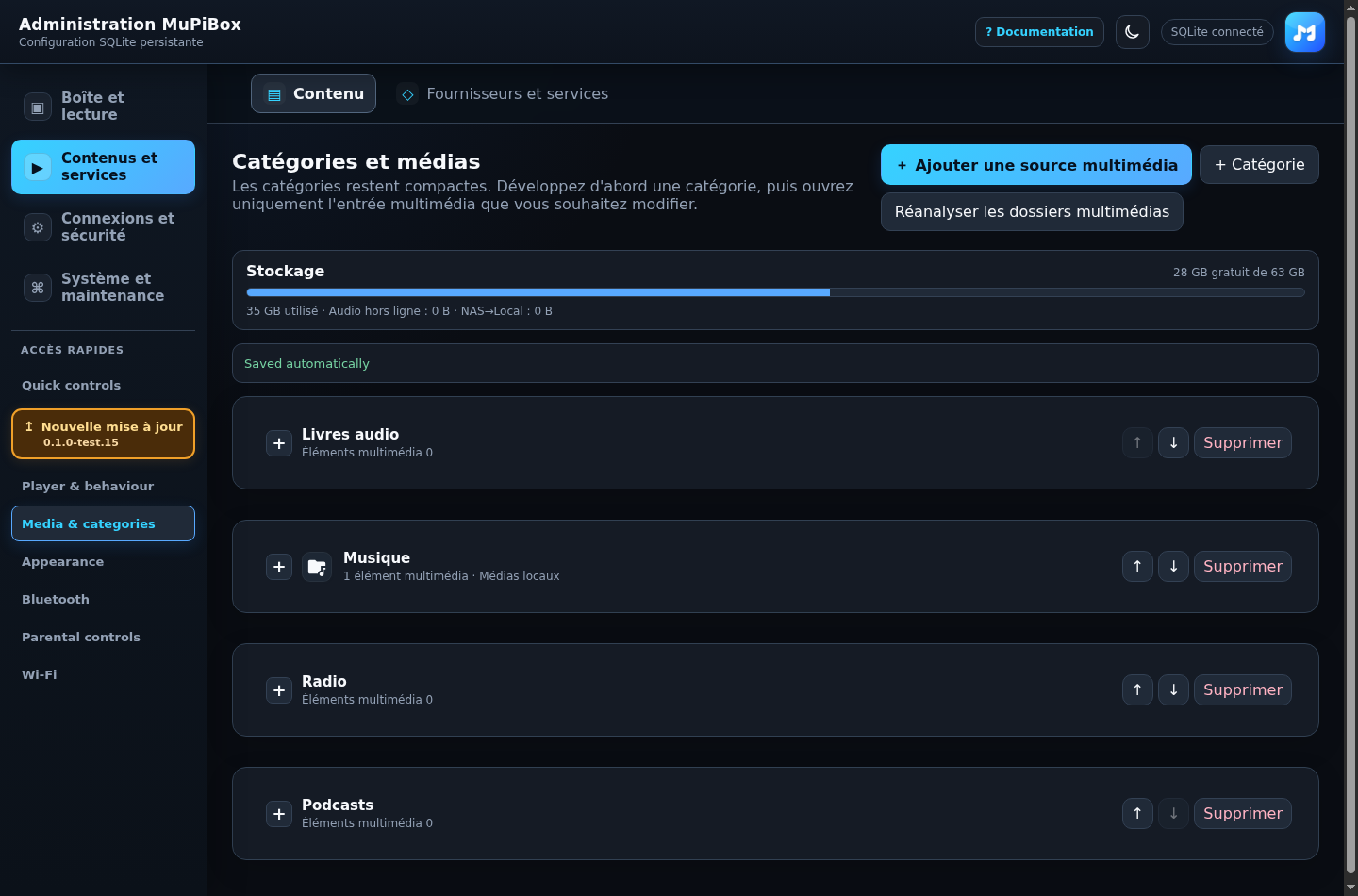Move Podcasts category up

coord(1137,813)
